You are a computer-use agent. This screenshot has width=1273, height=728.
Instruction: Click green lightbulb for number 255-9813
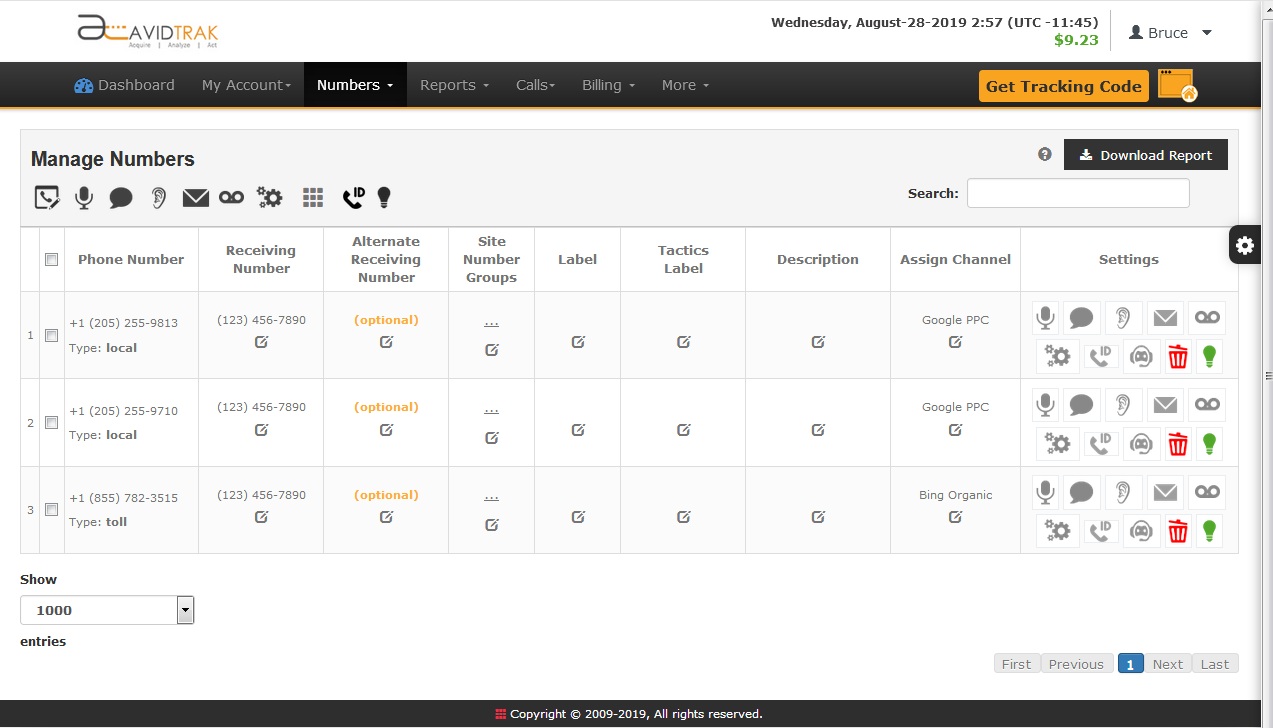point(1210,356)
